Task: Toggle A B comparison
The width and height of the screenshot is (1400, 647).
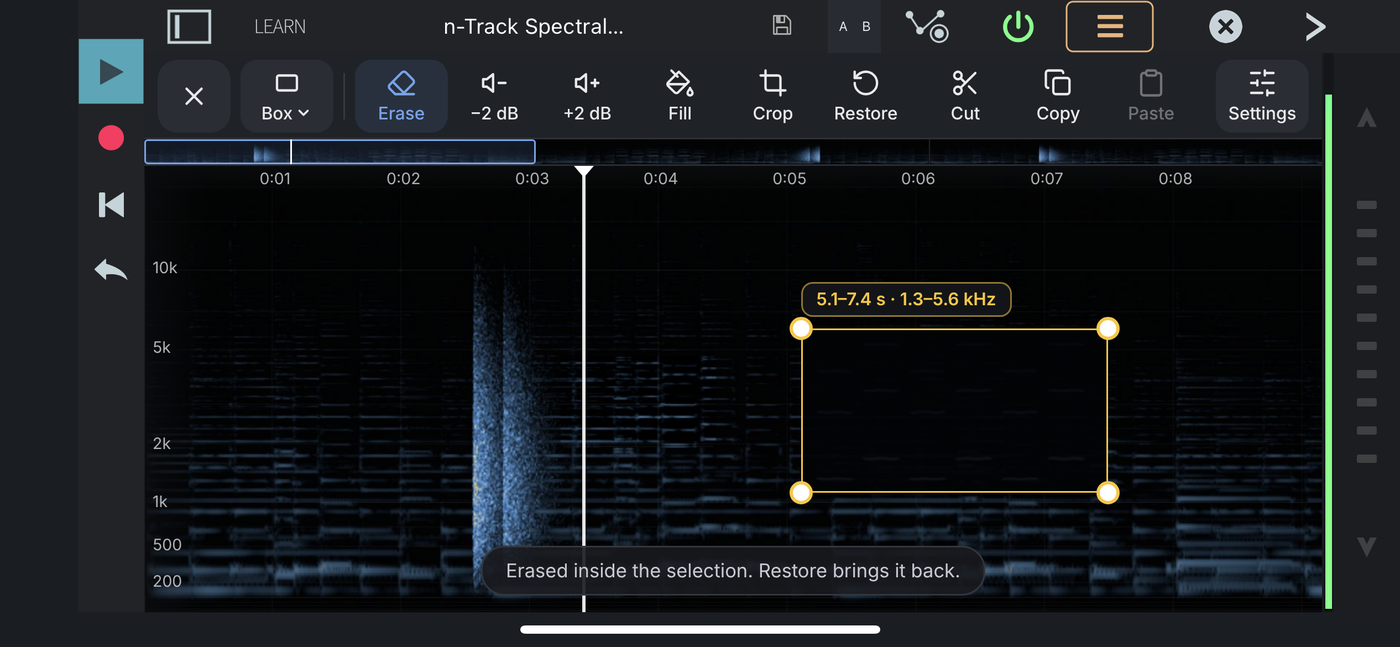Action: point(854,27)
